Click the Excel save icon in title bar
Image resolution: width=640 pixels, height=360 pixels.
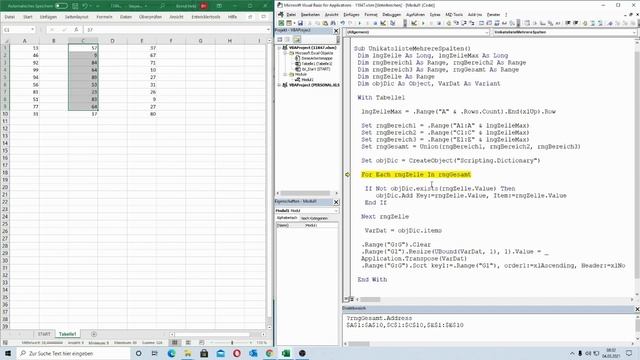[75, 6]
